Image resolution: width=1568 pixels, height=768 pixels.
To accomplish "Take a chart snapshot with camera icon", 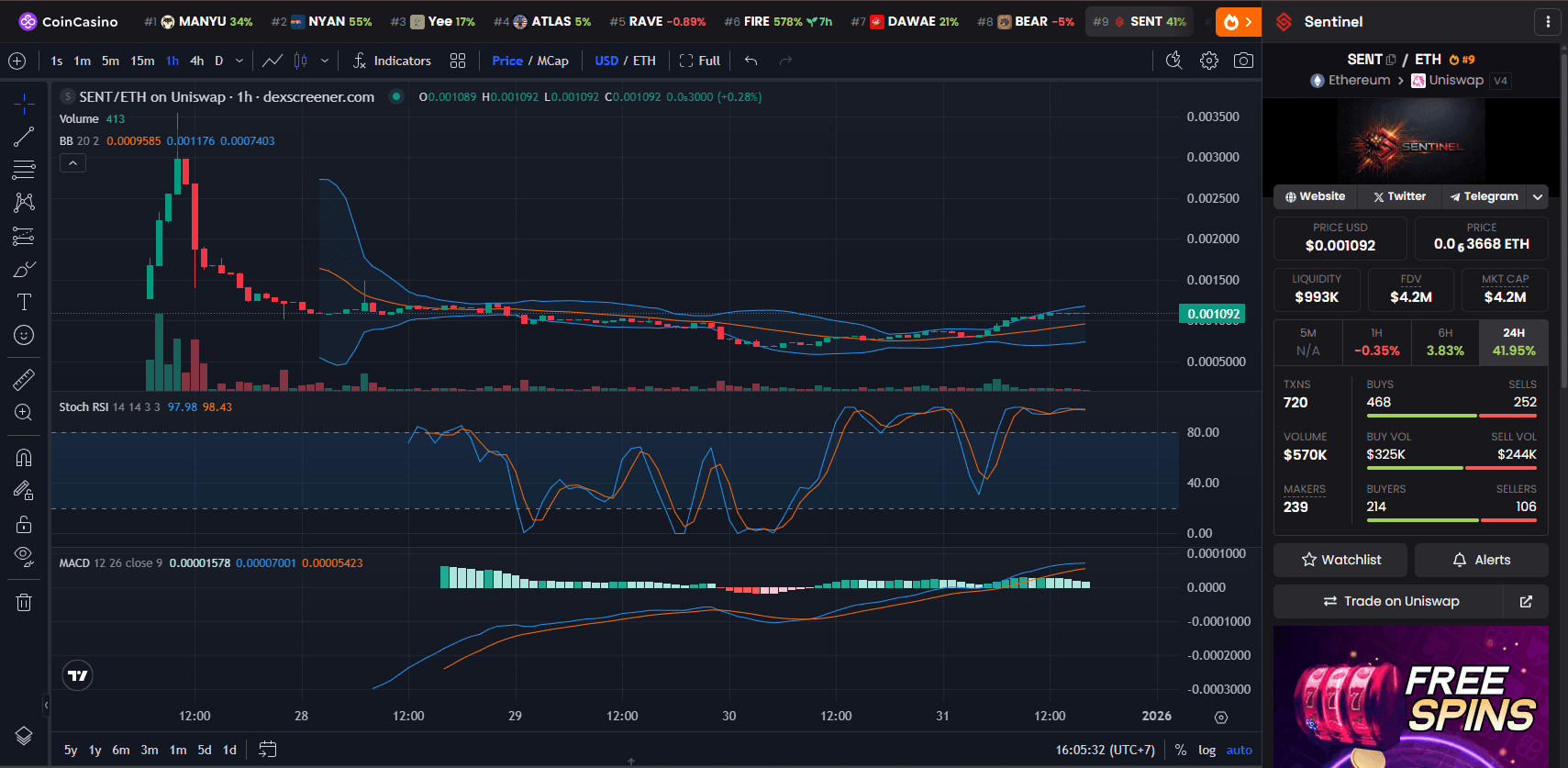I will [x=1243, y=61].
